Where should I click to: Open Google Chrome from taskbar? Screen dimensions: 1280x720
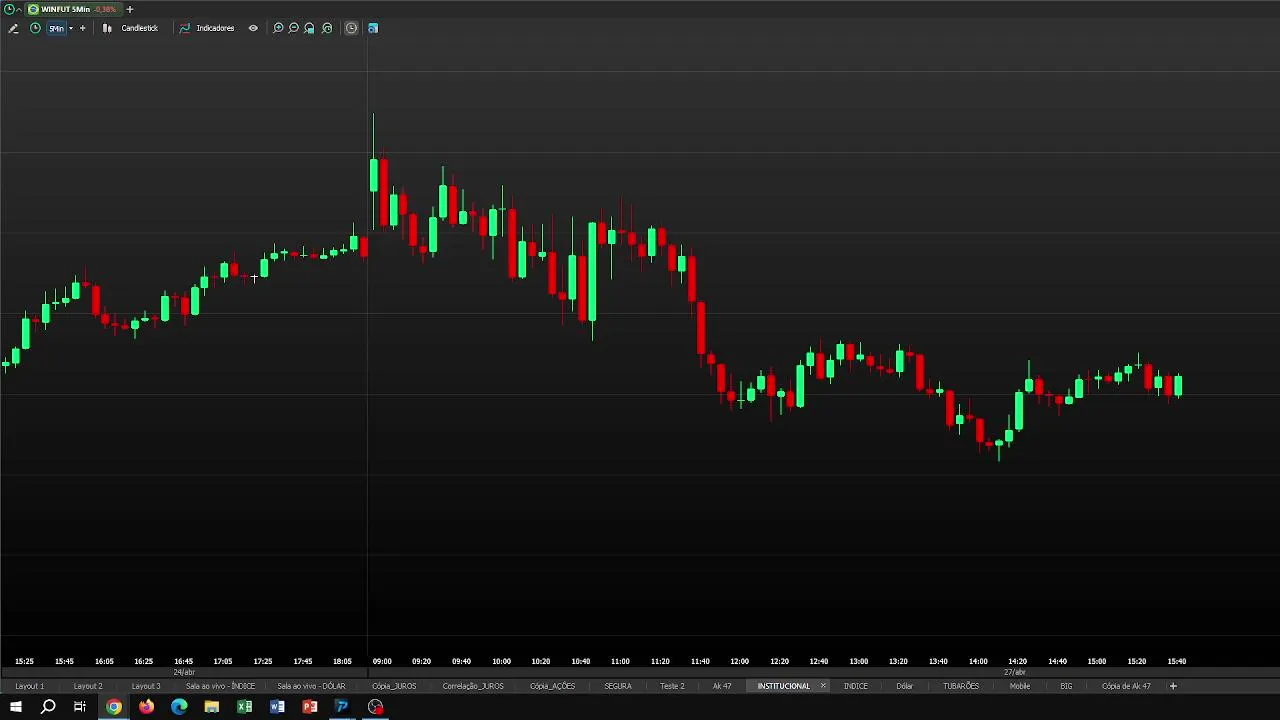pyautogui.click(x=114, y=707)
